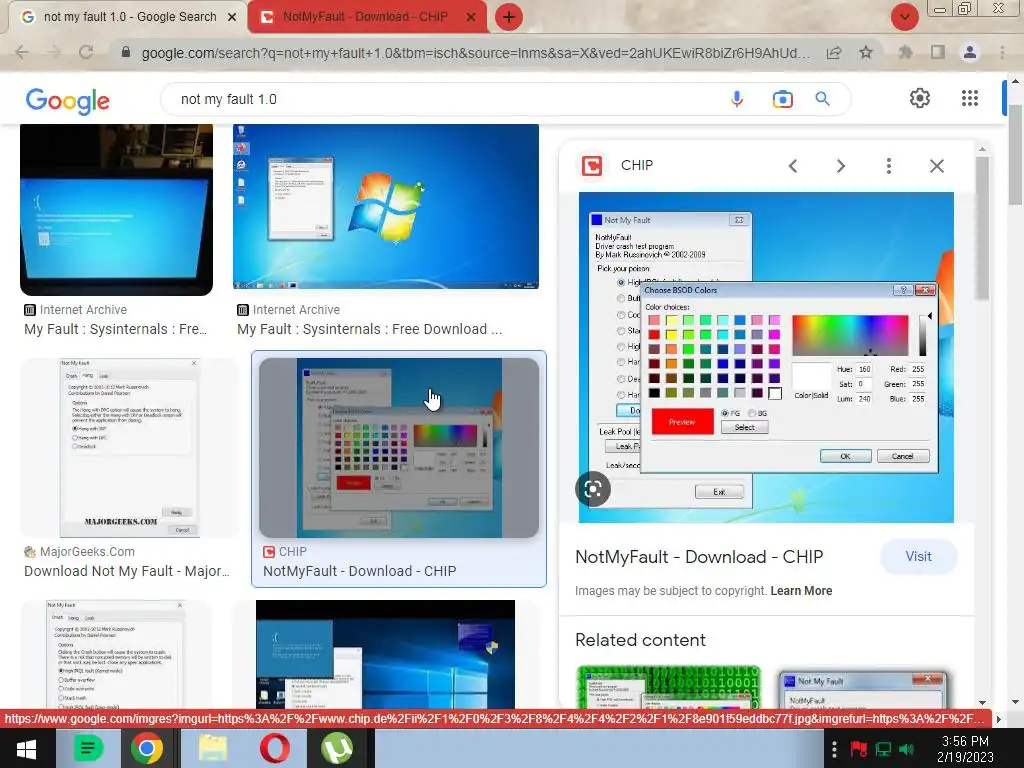Go to the Google homepage via logo
This screenshot has width=1024, height=768.
[67, 101]
